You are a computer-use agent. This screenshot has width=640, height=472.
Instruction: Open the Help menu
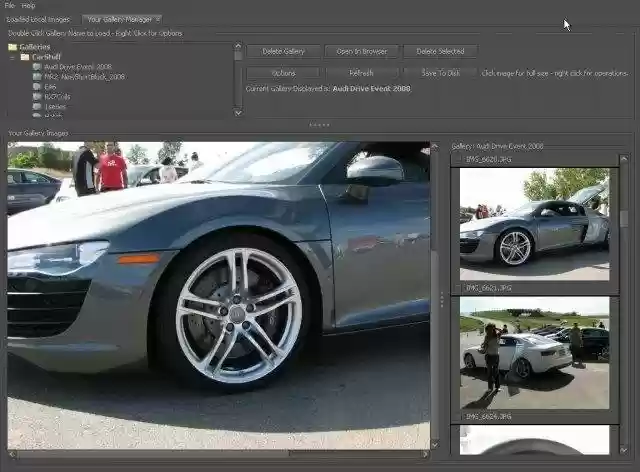tap(28, 5)
